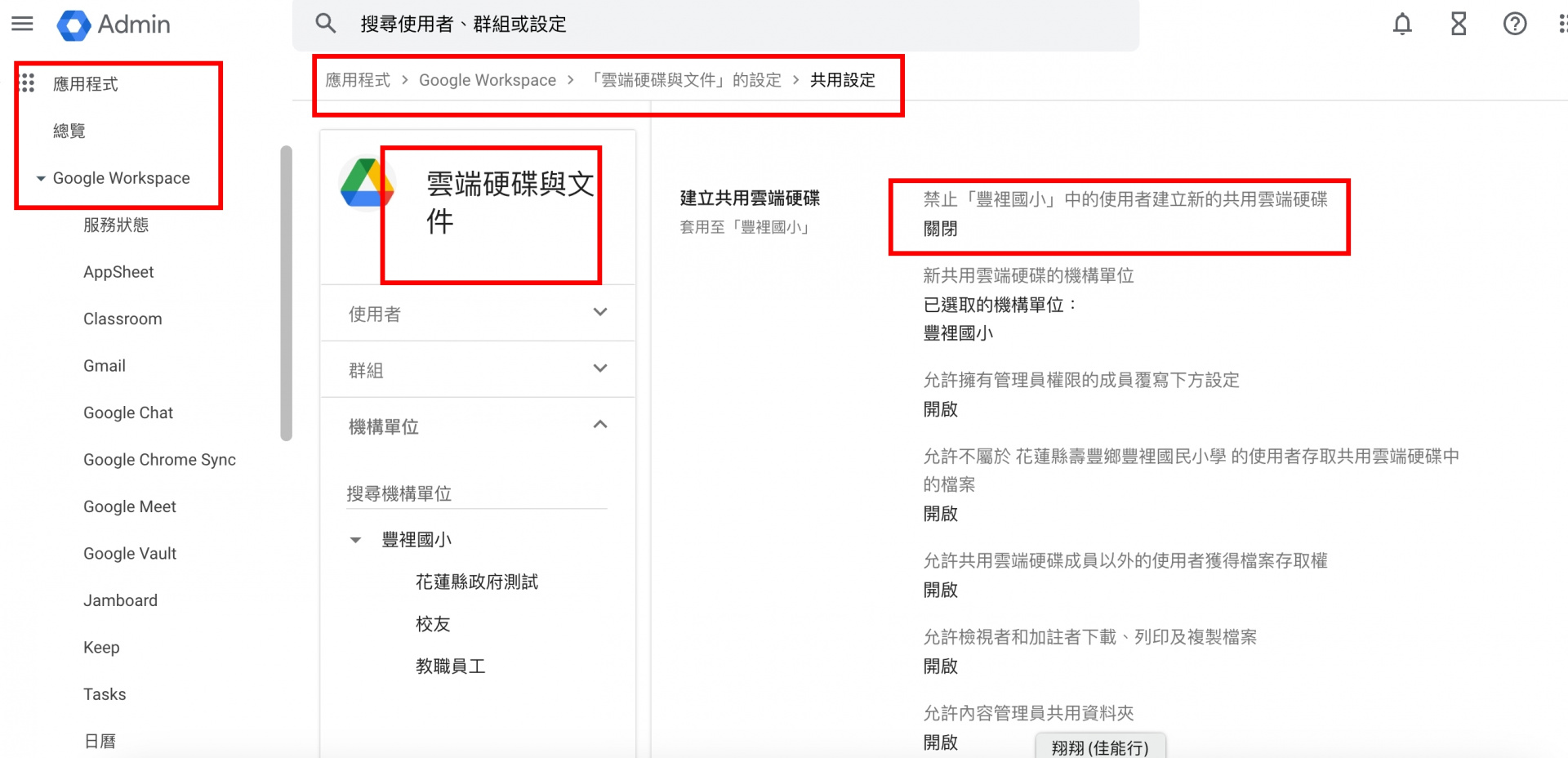1568x758 pixels.
Task: Click the Google Drive logo icon
Action: [367, 184]
